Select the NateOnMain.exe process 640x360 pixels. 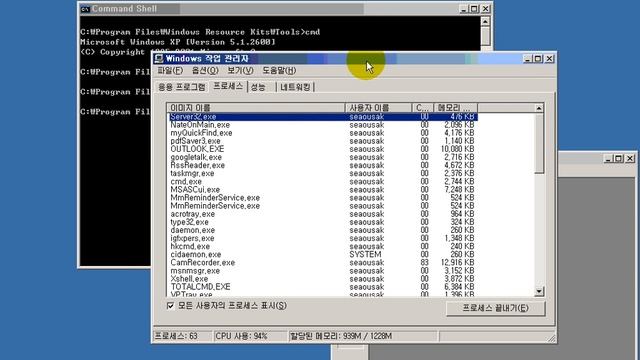(200, 125)
